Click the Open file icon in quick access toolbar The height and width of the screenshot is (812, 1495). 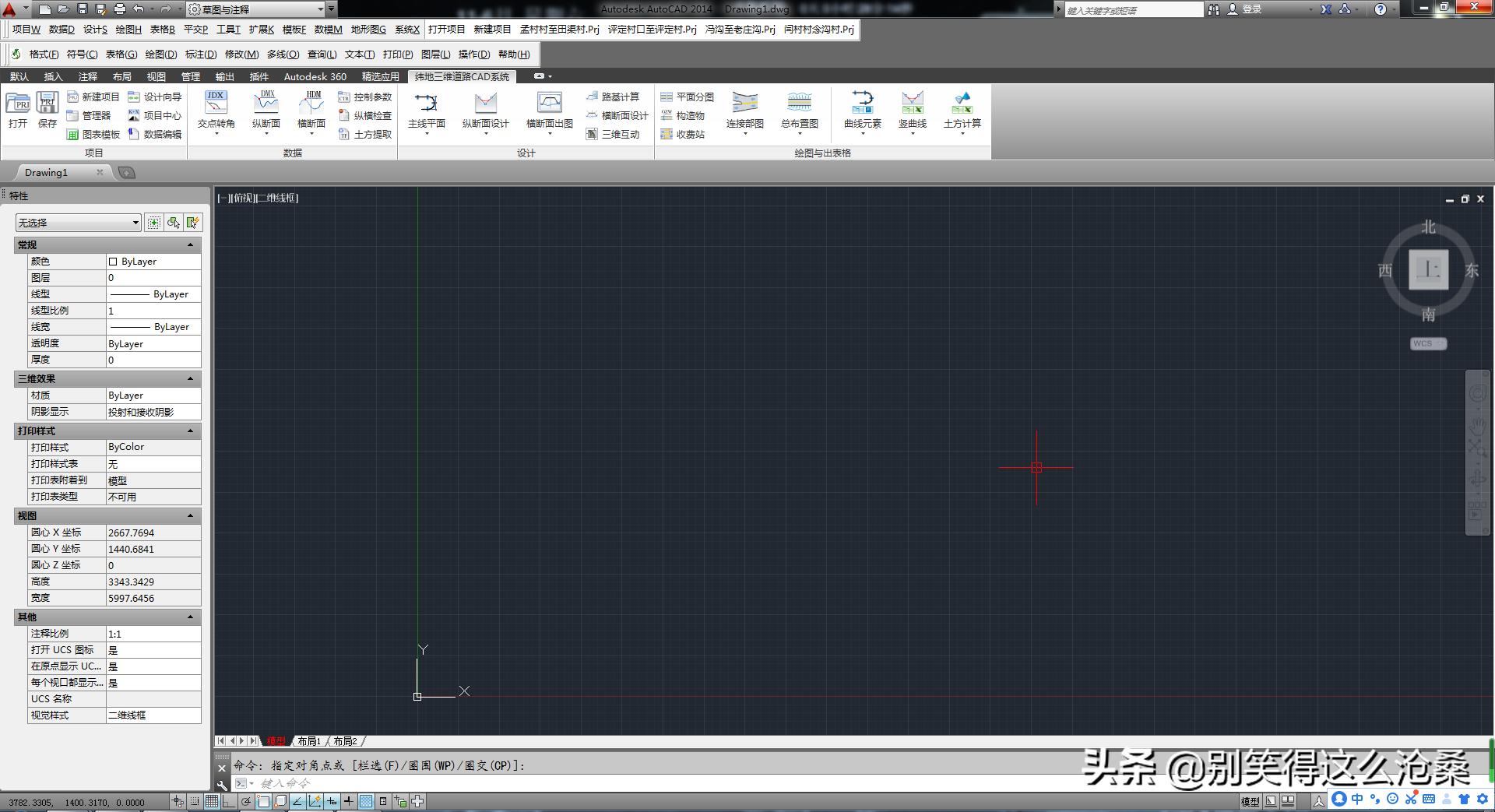[x=64, y=9]
